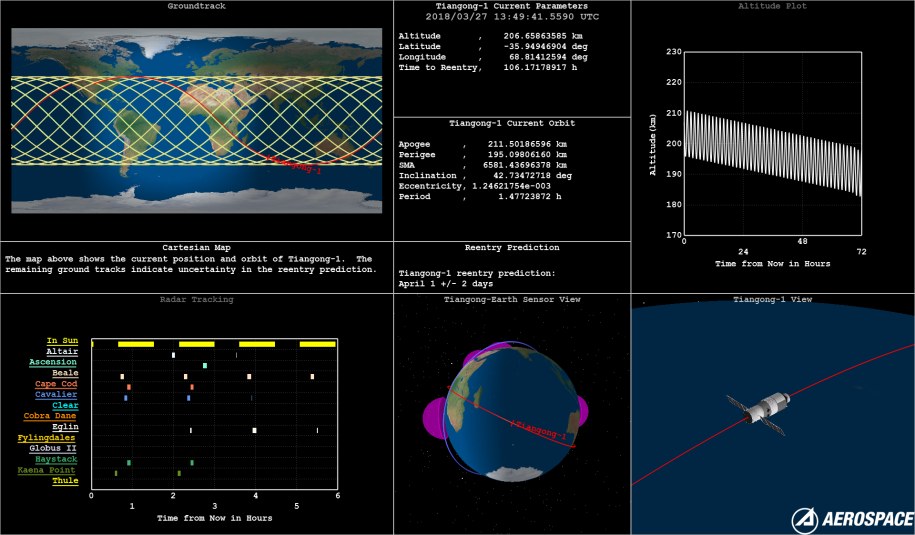Select the In Sun label
The image size is (915, 535).
point(62,341)
